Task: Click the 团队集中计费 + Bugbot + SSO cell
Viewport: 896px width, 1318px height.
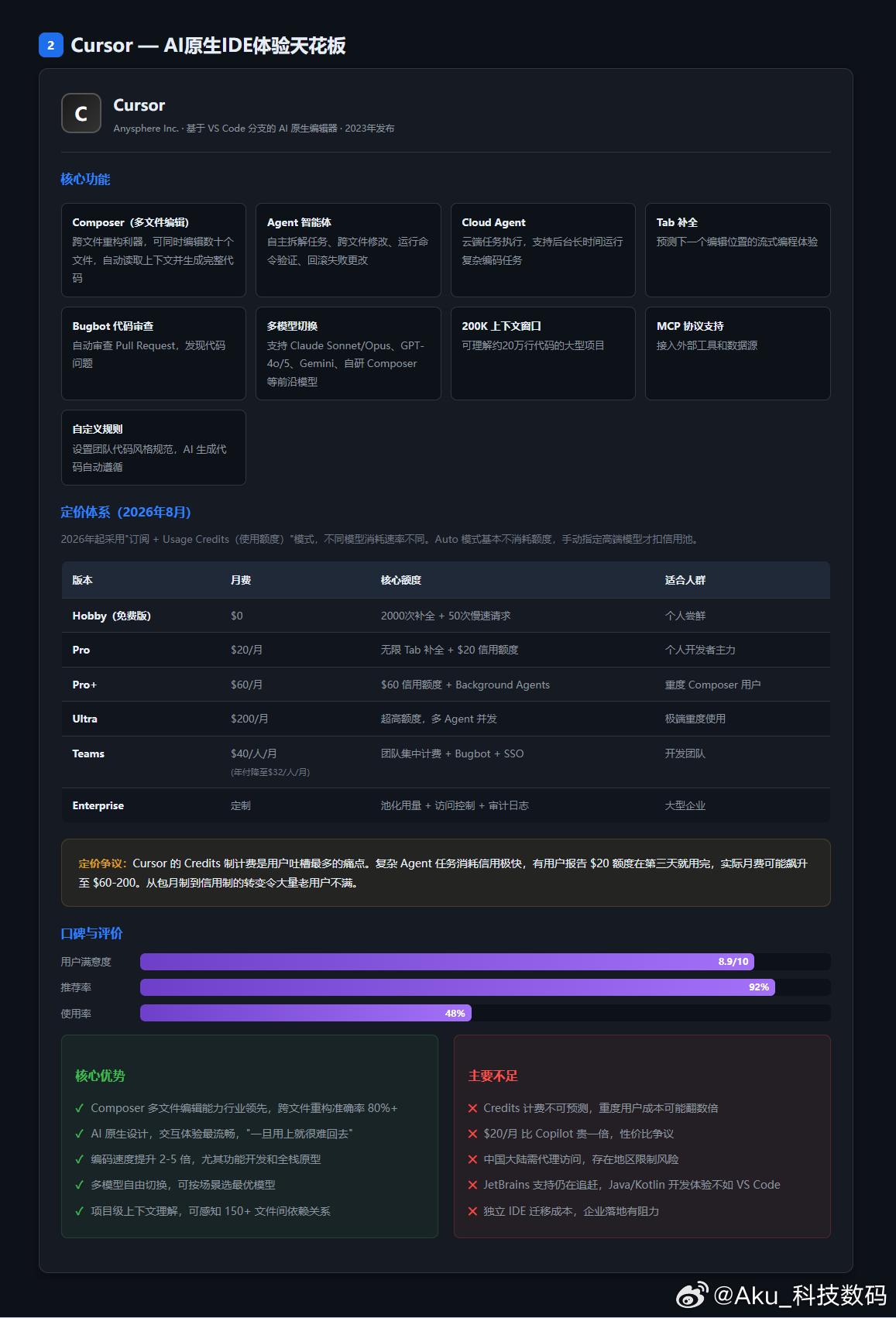Action: click(452, 753)
